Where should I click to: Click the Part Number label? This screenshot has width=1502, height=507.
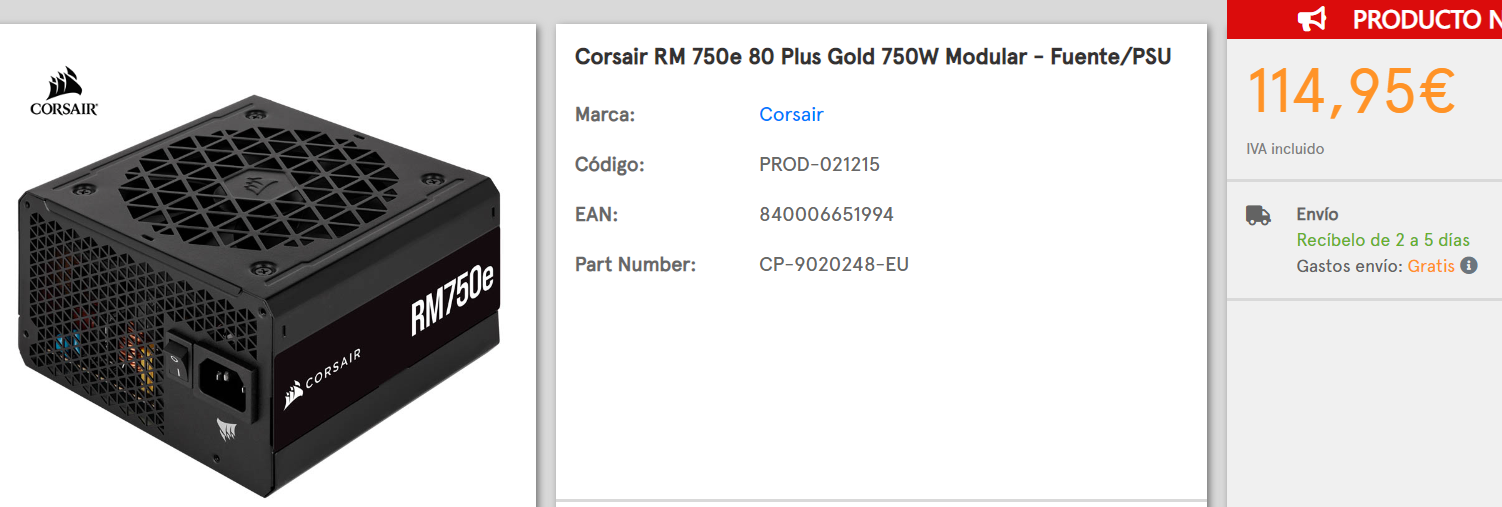[x=635, y=265]
